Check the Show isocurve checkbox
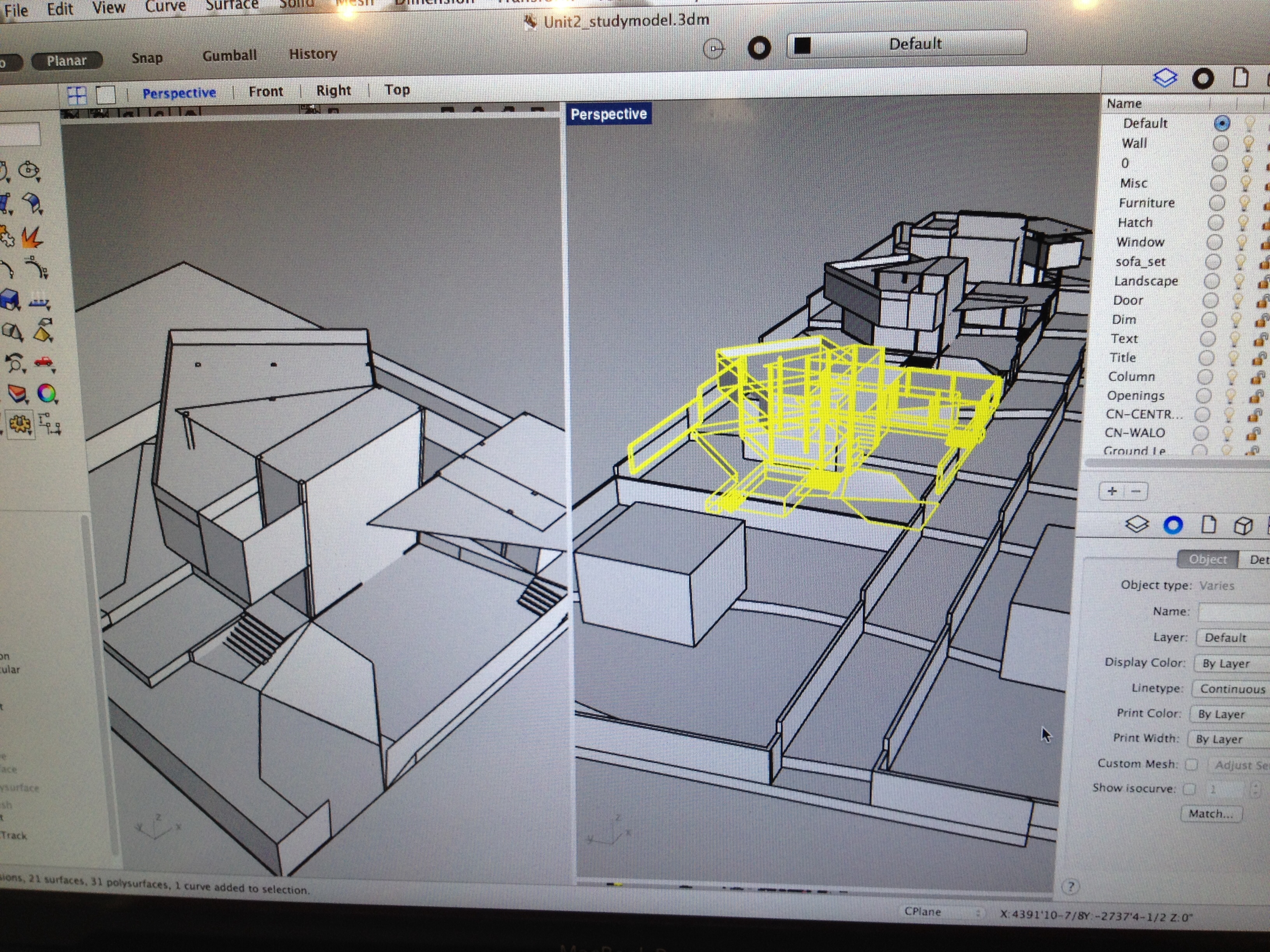This screenshot has height=952, width=1270. [1189, 789]
